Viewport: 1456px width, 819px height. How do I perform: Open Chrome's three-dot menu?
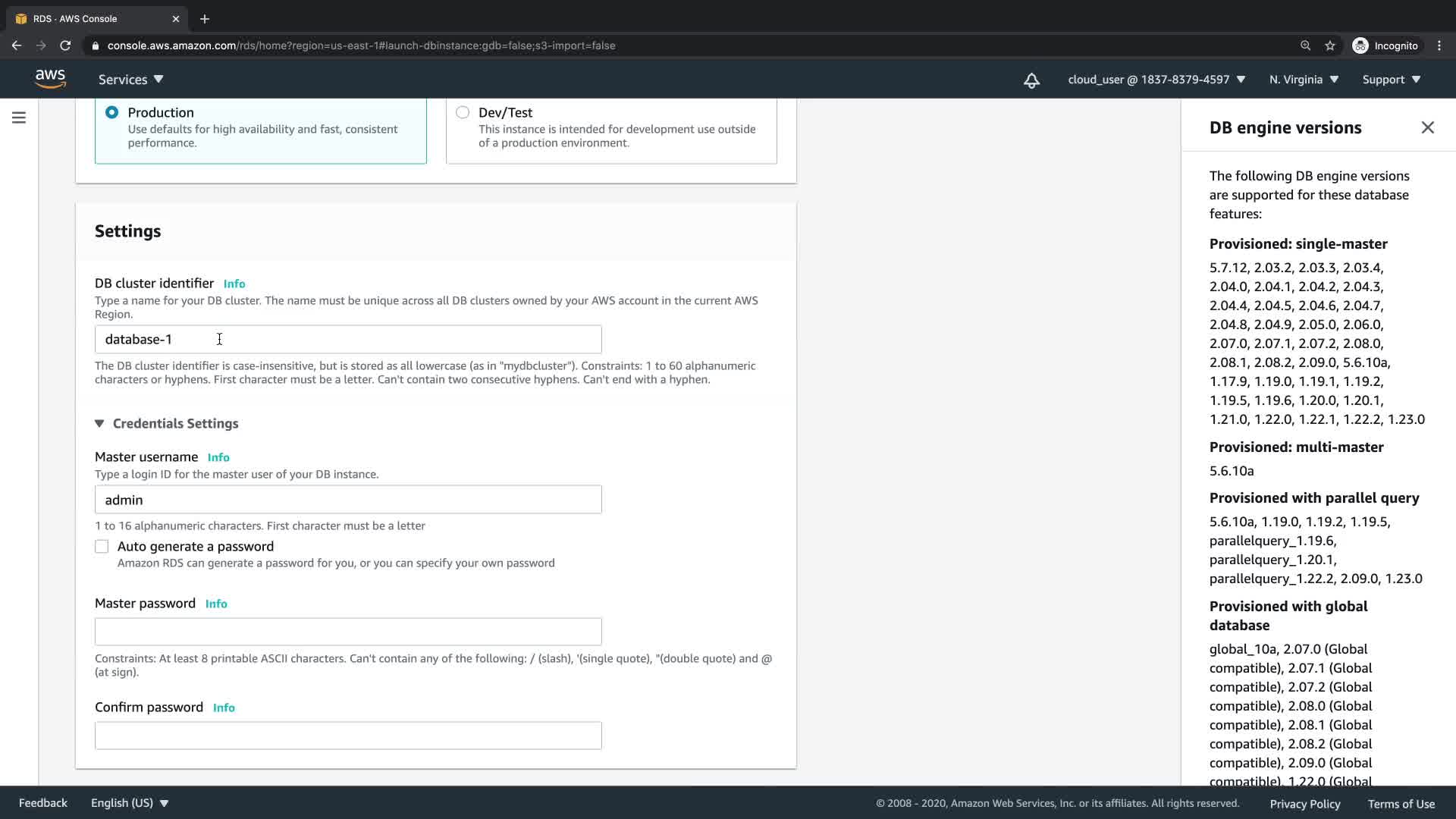pyautogui.click(x=1439, y=45)
